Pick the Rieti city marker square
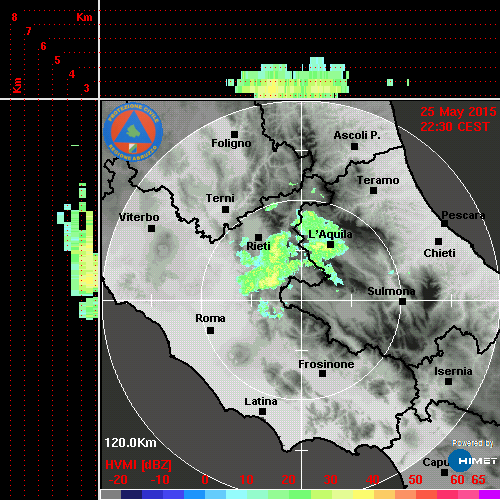 [258, 237]
